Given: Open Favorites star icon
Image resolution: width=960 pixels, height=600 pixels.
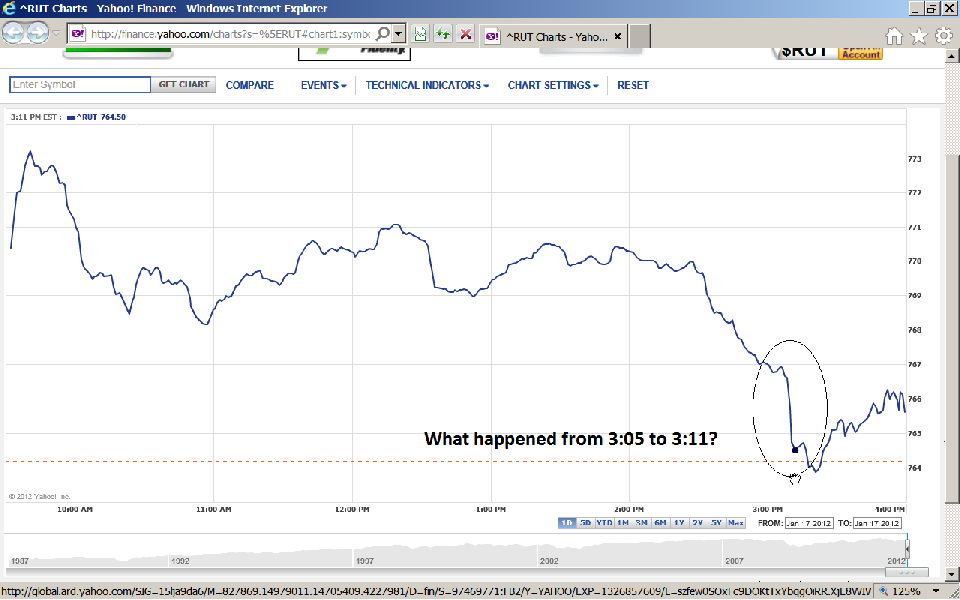Looking at the screenshot, I should click(x=919, y=36).
